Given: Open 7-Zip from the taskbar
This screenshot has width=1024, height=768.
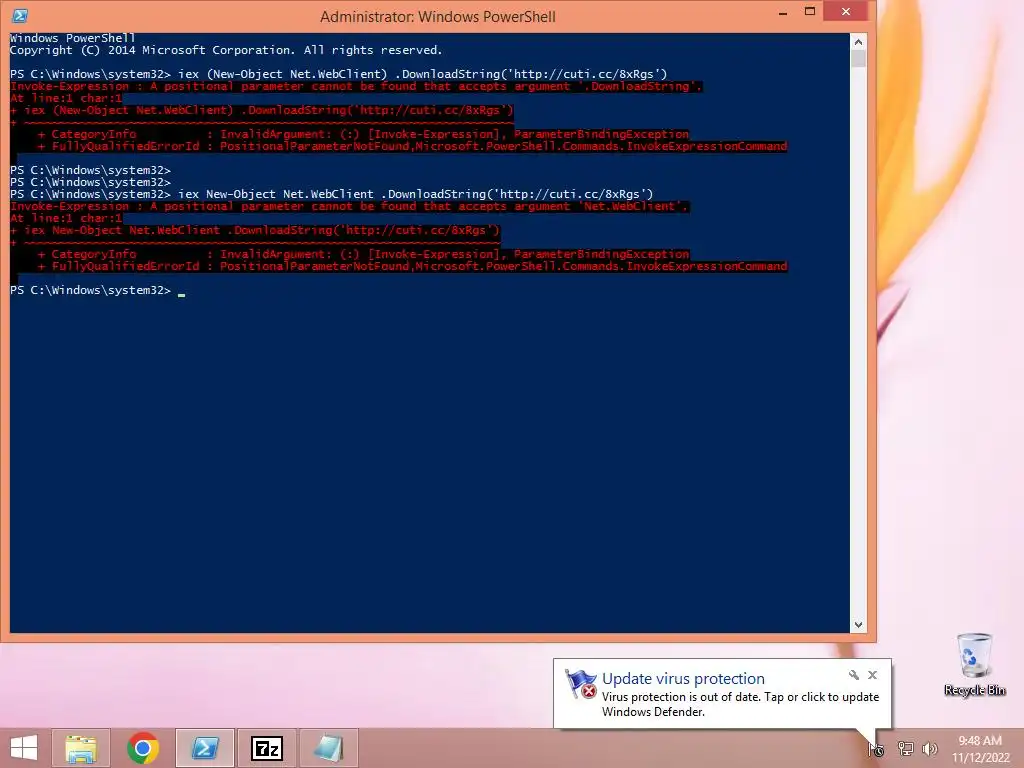Looking at the screenshot, I should (266, 748).
